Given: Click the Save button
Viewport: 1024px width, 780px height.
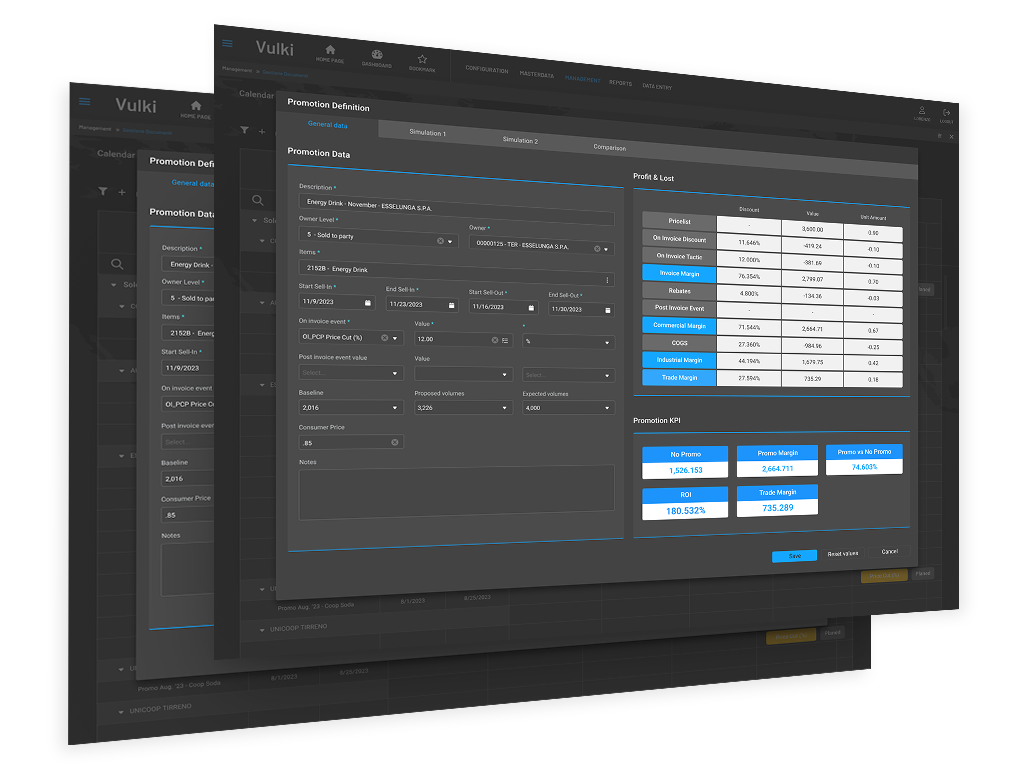Looking at the screenshot, I should (794, 556).
